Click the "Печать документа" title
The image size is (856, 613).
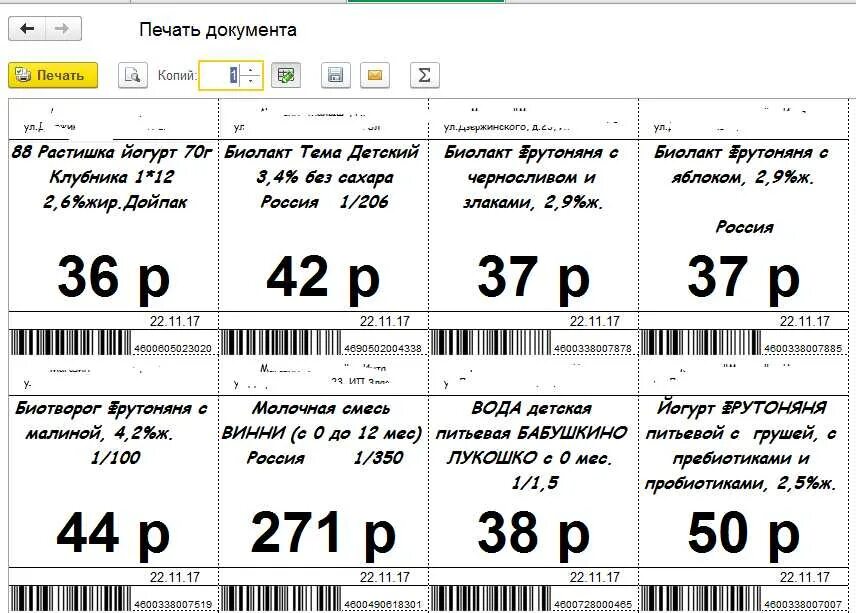218,29
